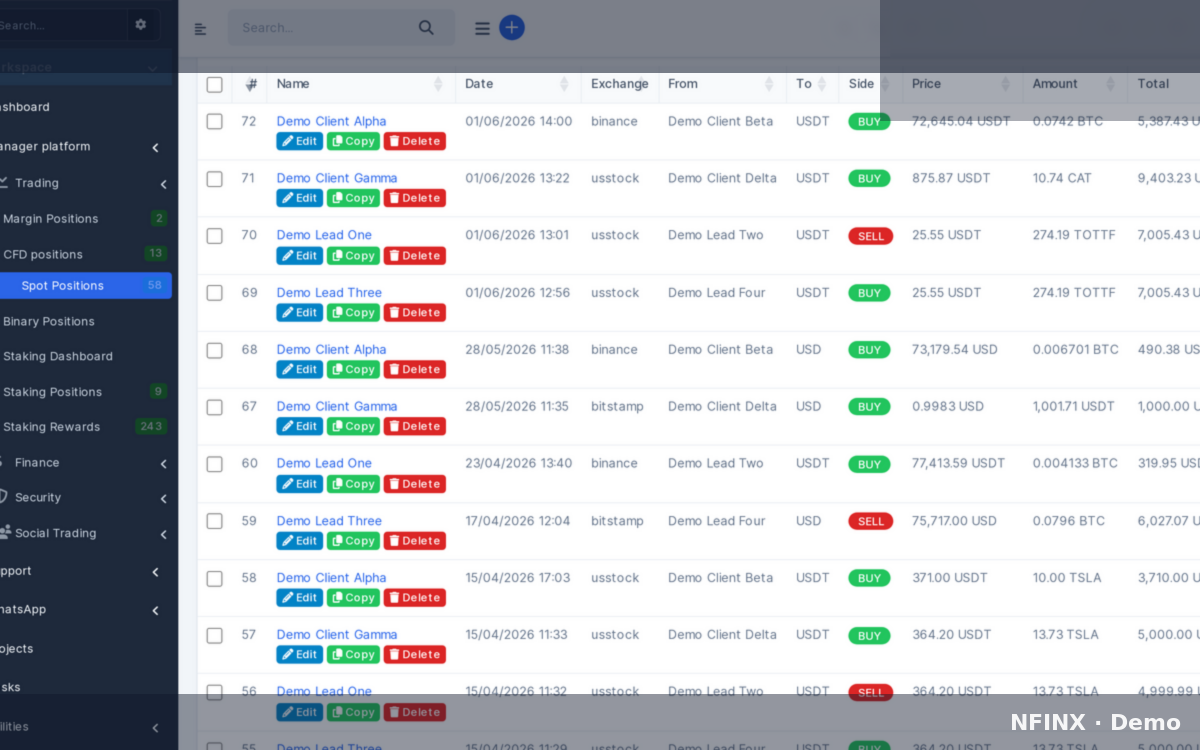Image resolution: width=1200 pixels, height=750 pixels.
Task: Collapse the Trading submenu chevron
Action: coord(163,184)
